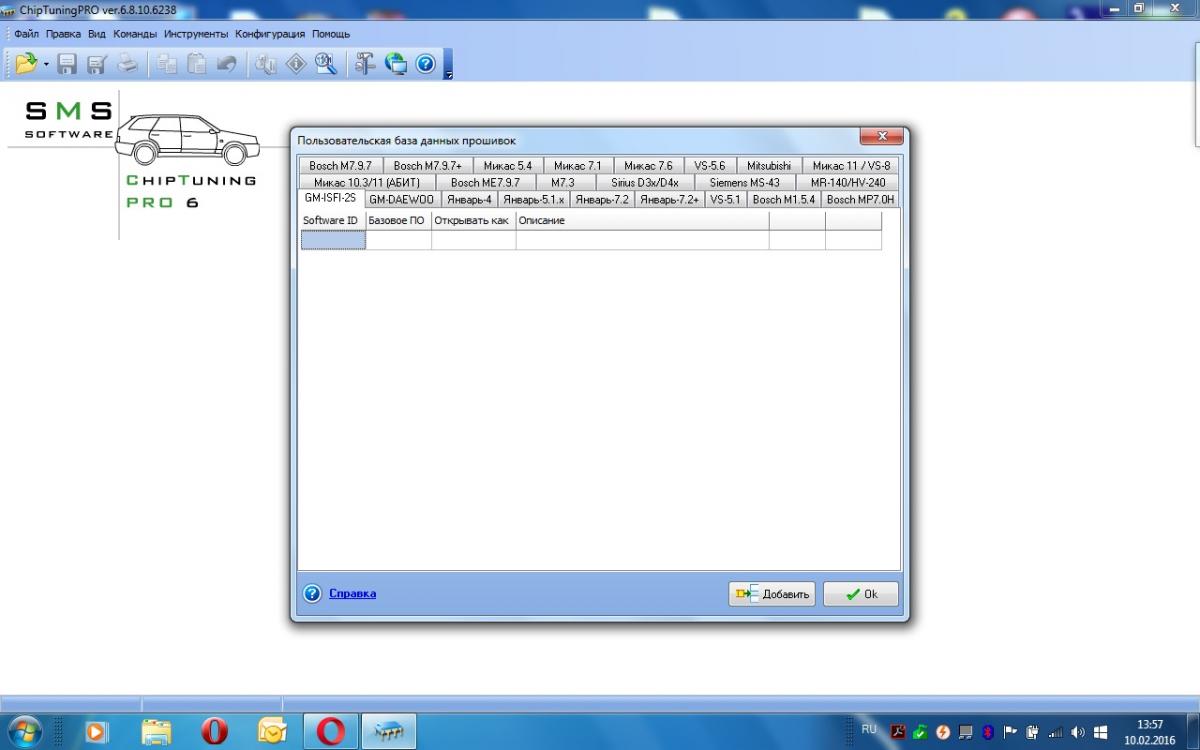Click the diamond info toolbar icon

click(x=296, y=64)
